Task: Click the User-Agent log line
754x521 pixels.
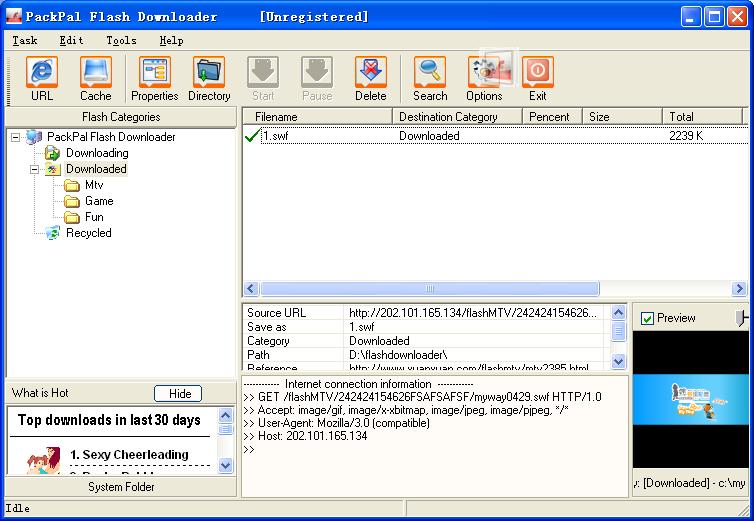Action: [x=337, y=423]
